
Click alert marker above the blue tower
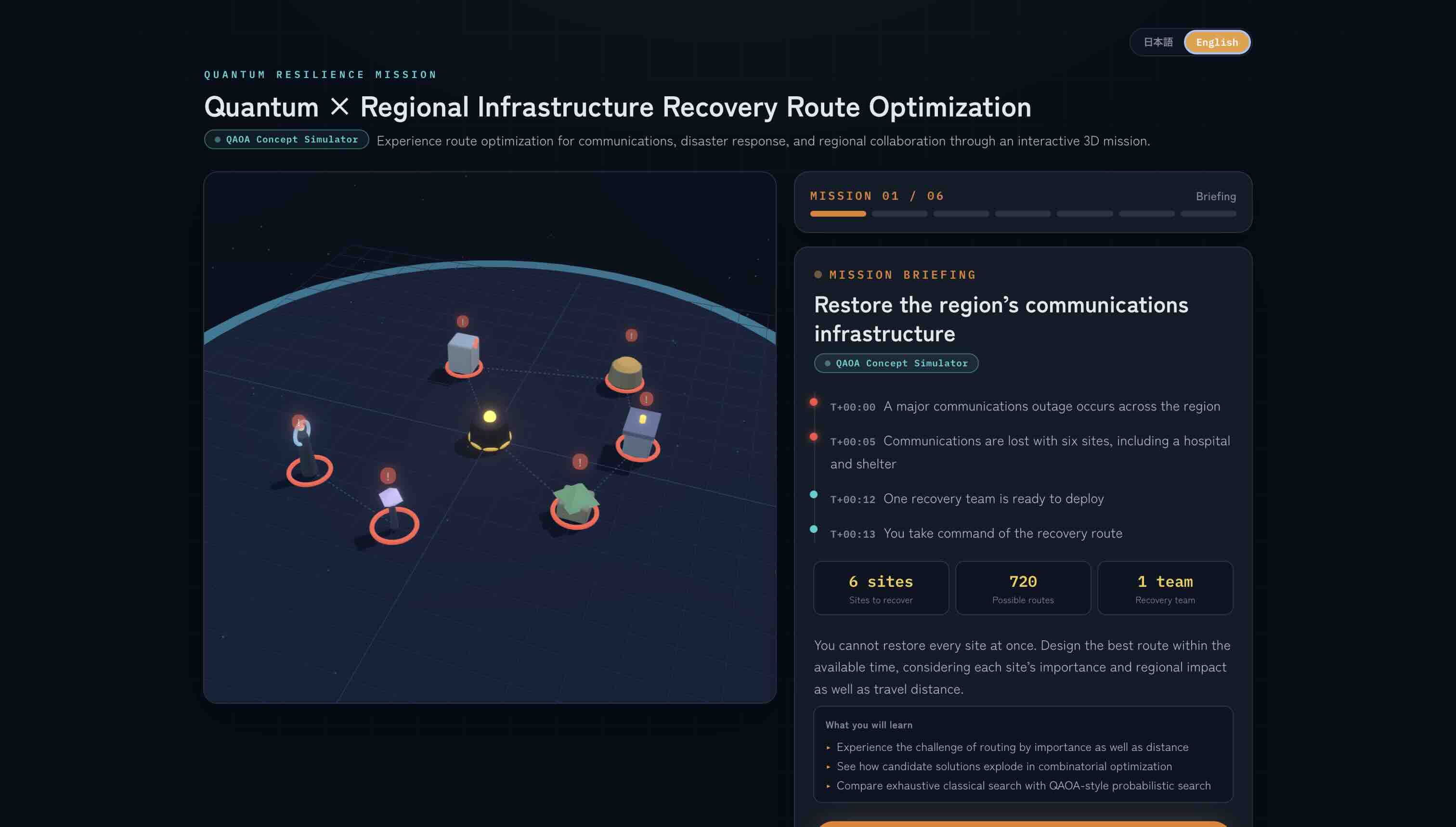coord(646,399)
